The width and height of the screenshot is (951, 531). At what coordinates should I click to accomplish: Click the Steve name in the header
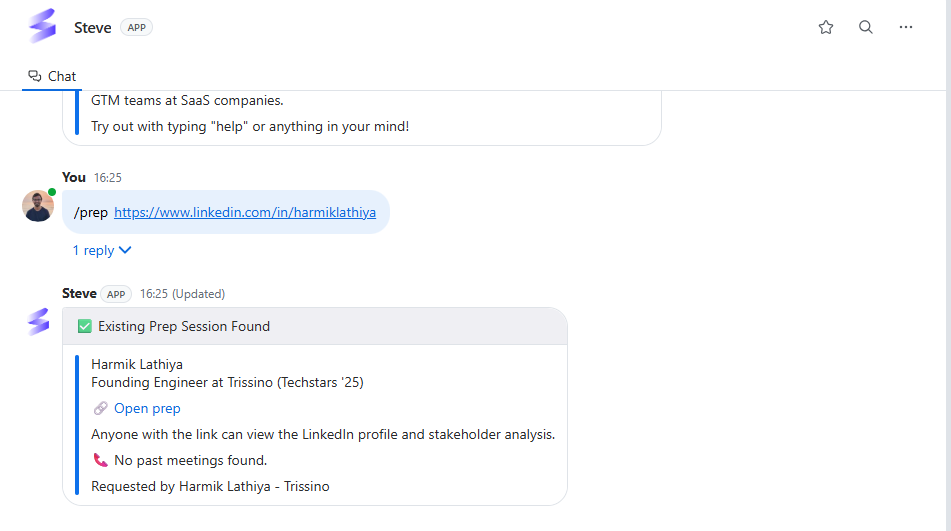click(93, 28)
